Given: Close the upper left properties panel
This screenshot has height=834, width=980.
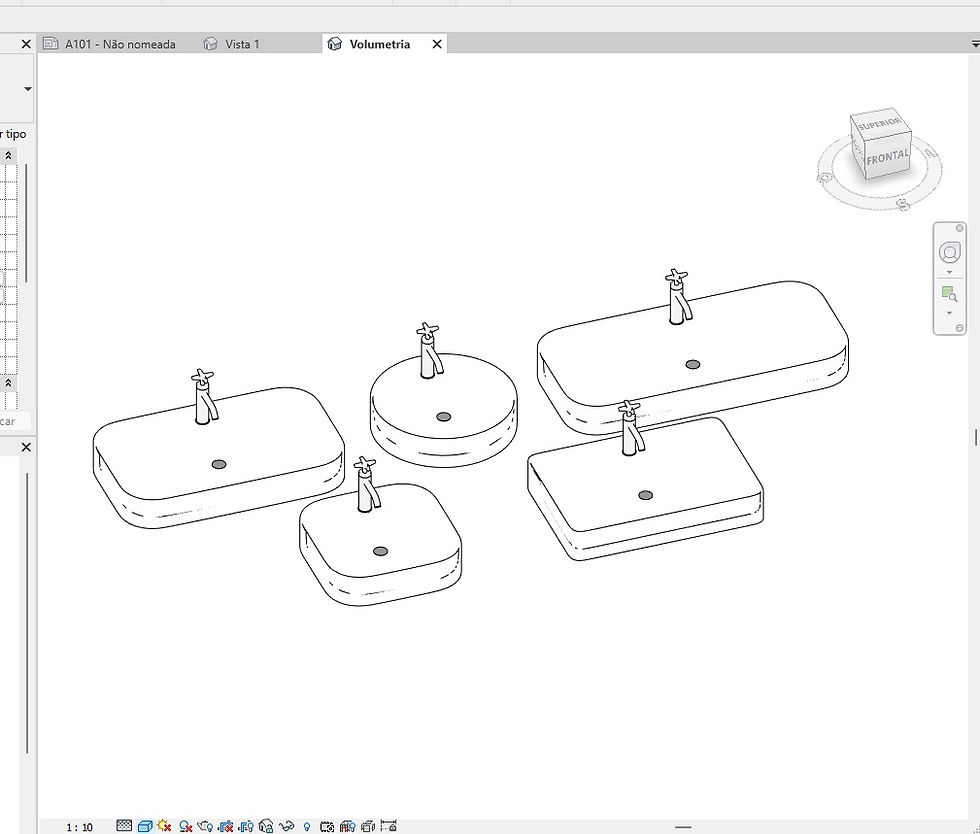Looking at the screenshot, I should click(26, 44).
